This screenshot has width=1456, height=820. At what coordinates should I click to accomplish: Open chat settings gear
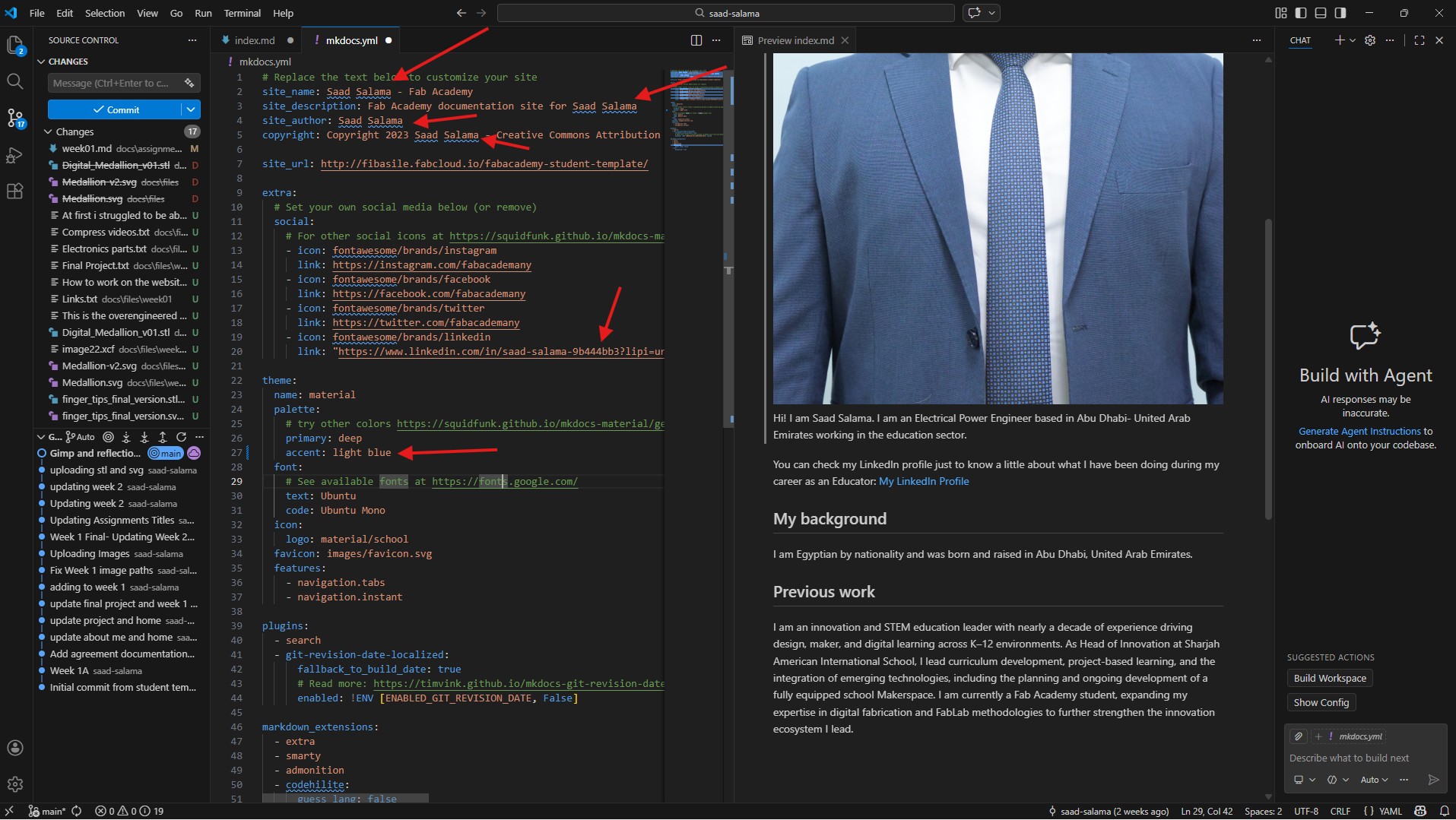point(1370,40)
